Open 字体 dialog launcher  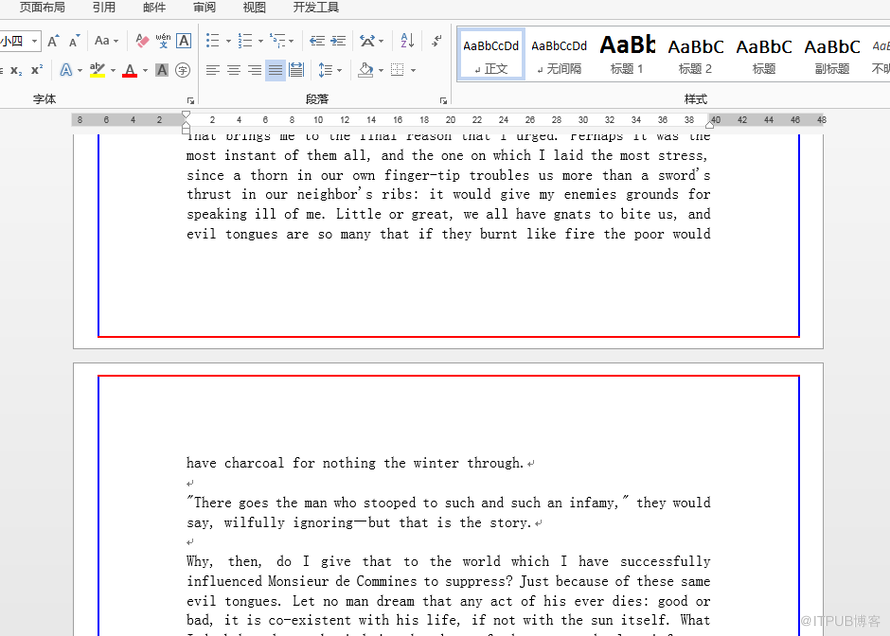click(191, 100)
